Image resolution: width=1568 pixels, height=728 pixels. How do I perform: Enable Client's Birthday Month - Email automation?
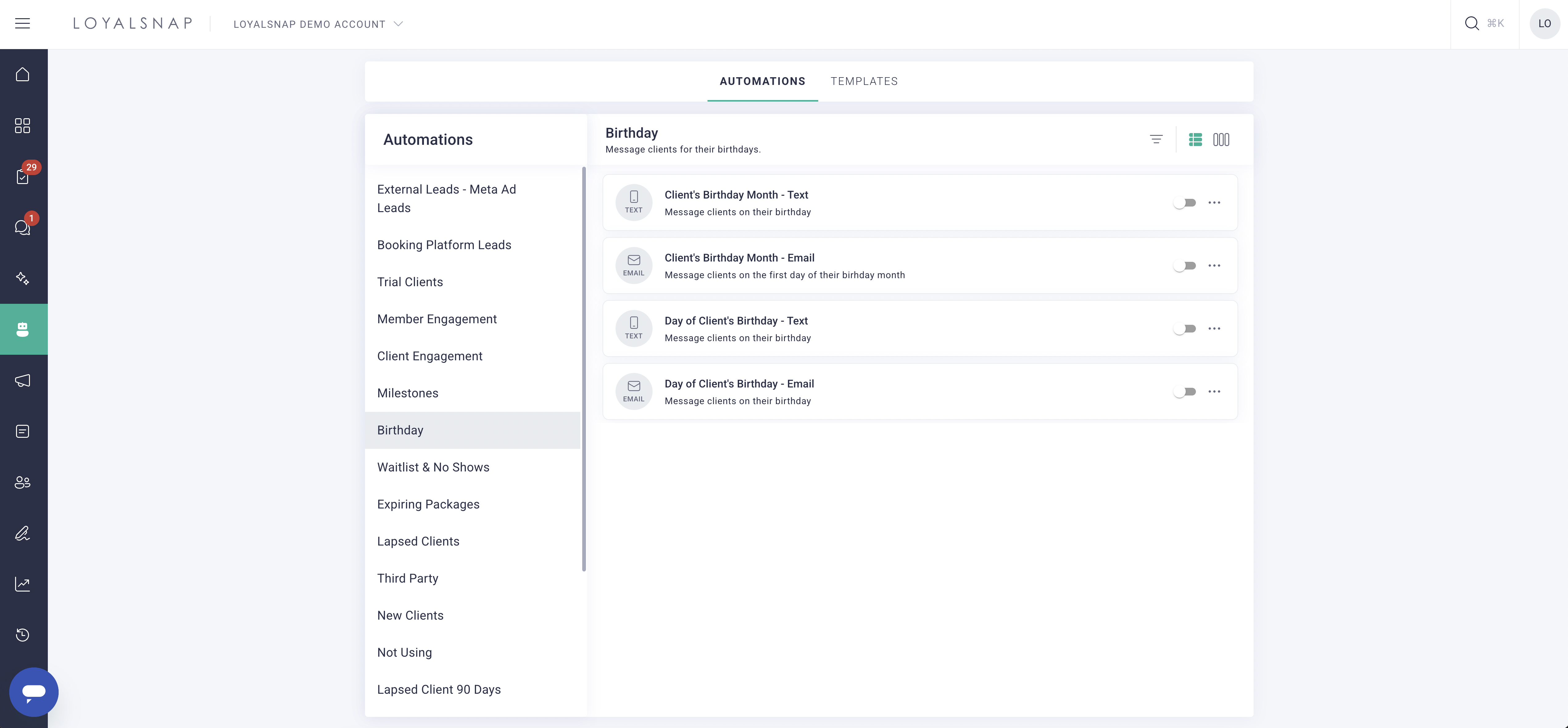[x=1184, y=266]
